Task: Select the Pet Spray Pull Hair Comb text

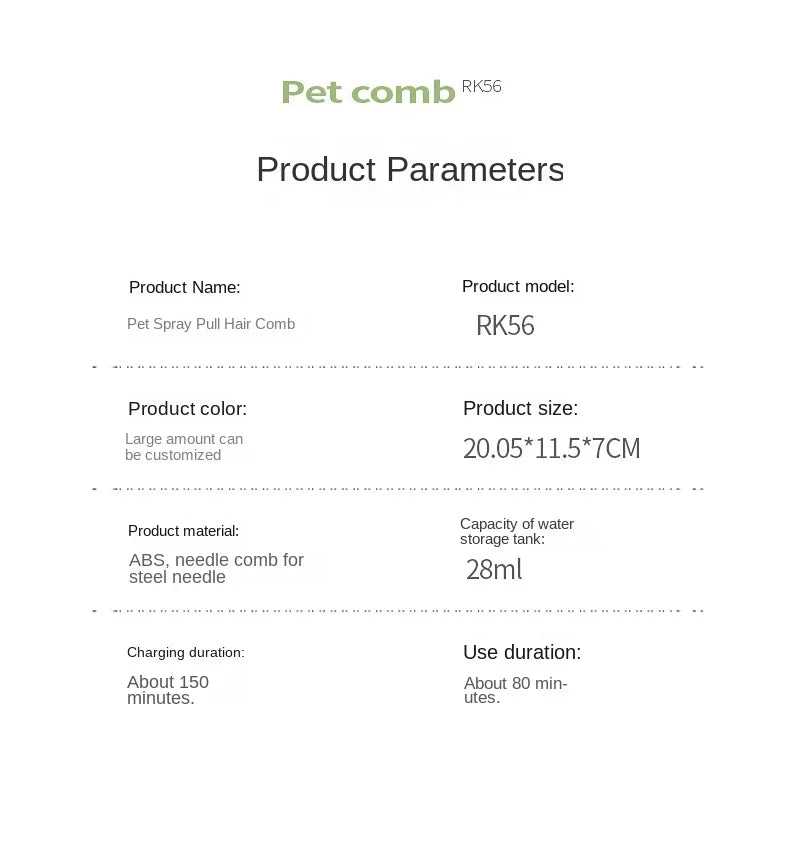Action: tap(211, 324)
